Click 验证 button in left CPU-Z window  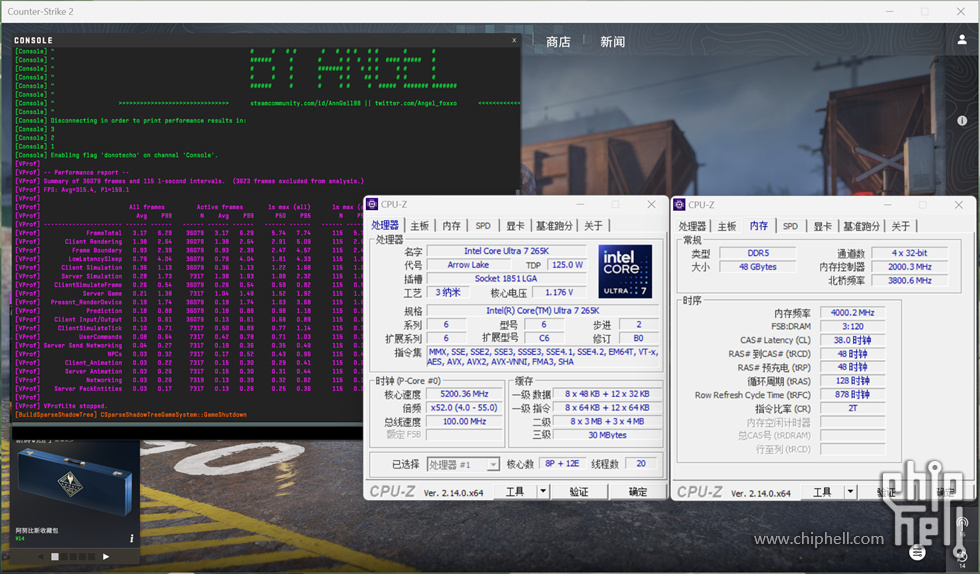(x=579, y=491)
